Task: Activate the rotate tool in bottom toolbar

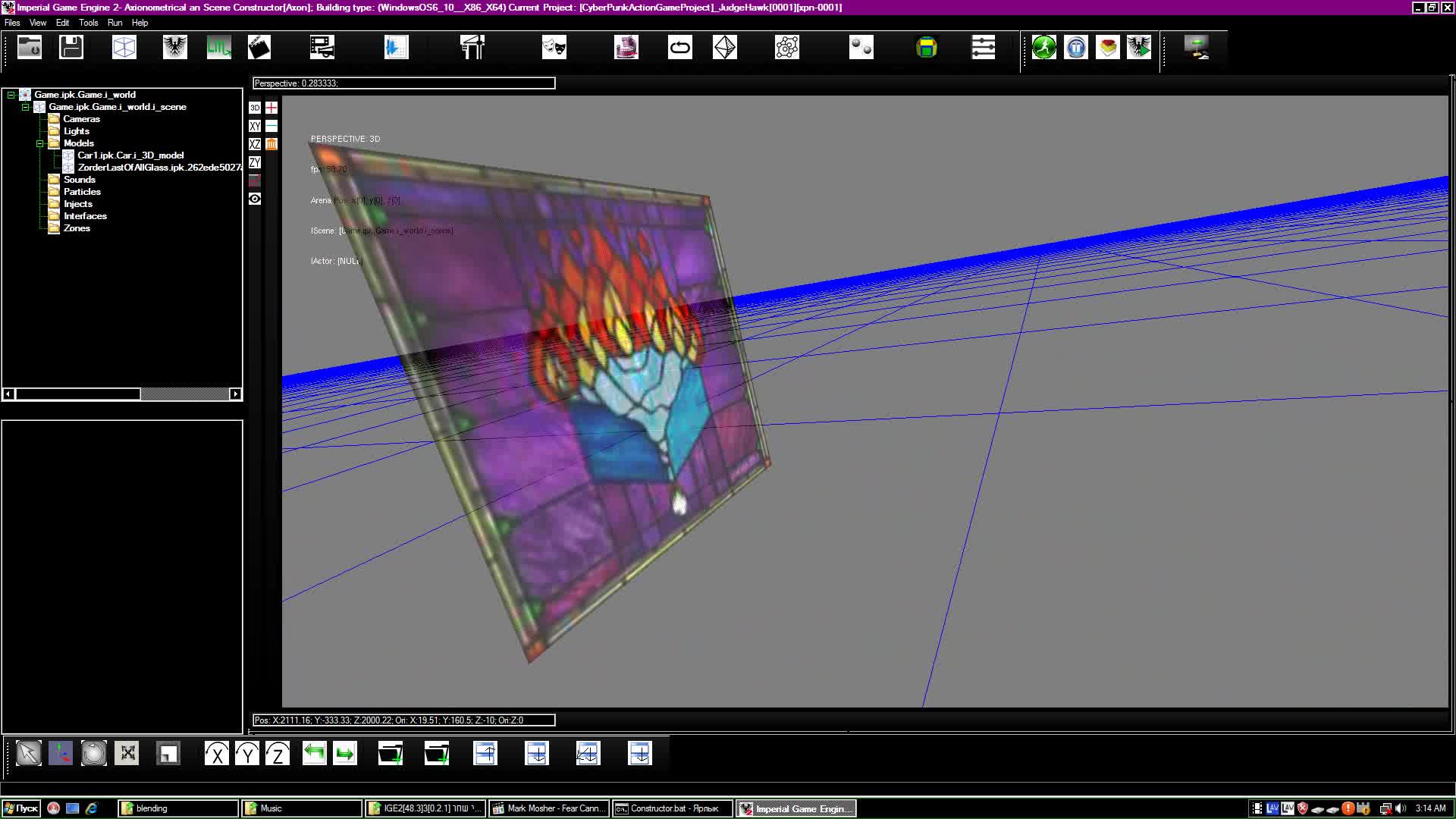Action: click(93, 753)
